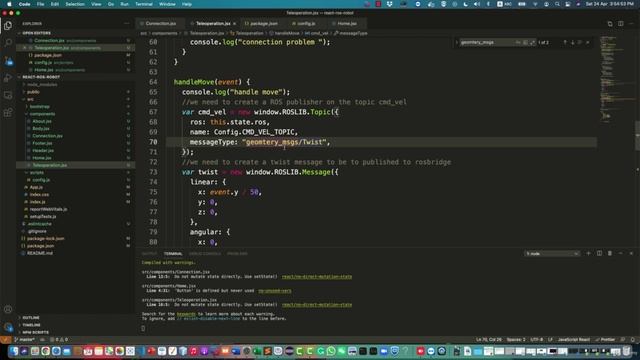
Task: Open the Run and Debug view
Action: coord(8,78)
